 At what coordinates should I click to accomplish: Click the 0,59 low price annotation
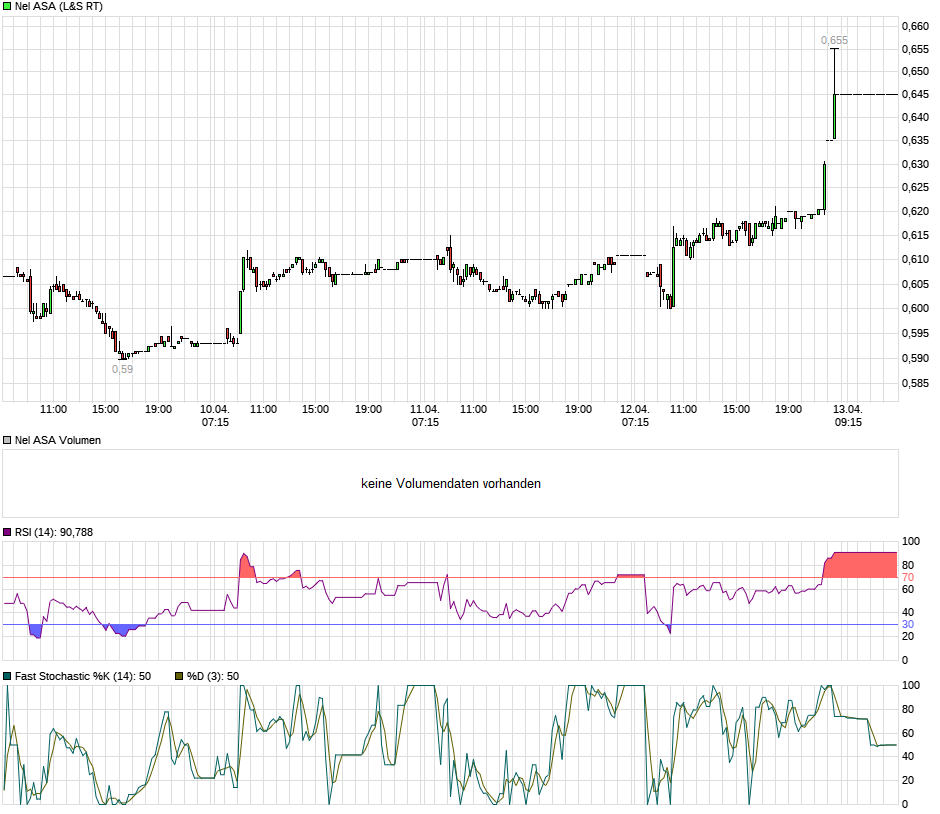[122, 369]
